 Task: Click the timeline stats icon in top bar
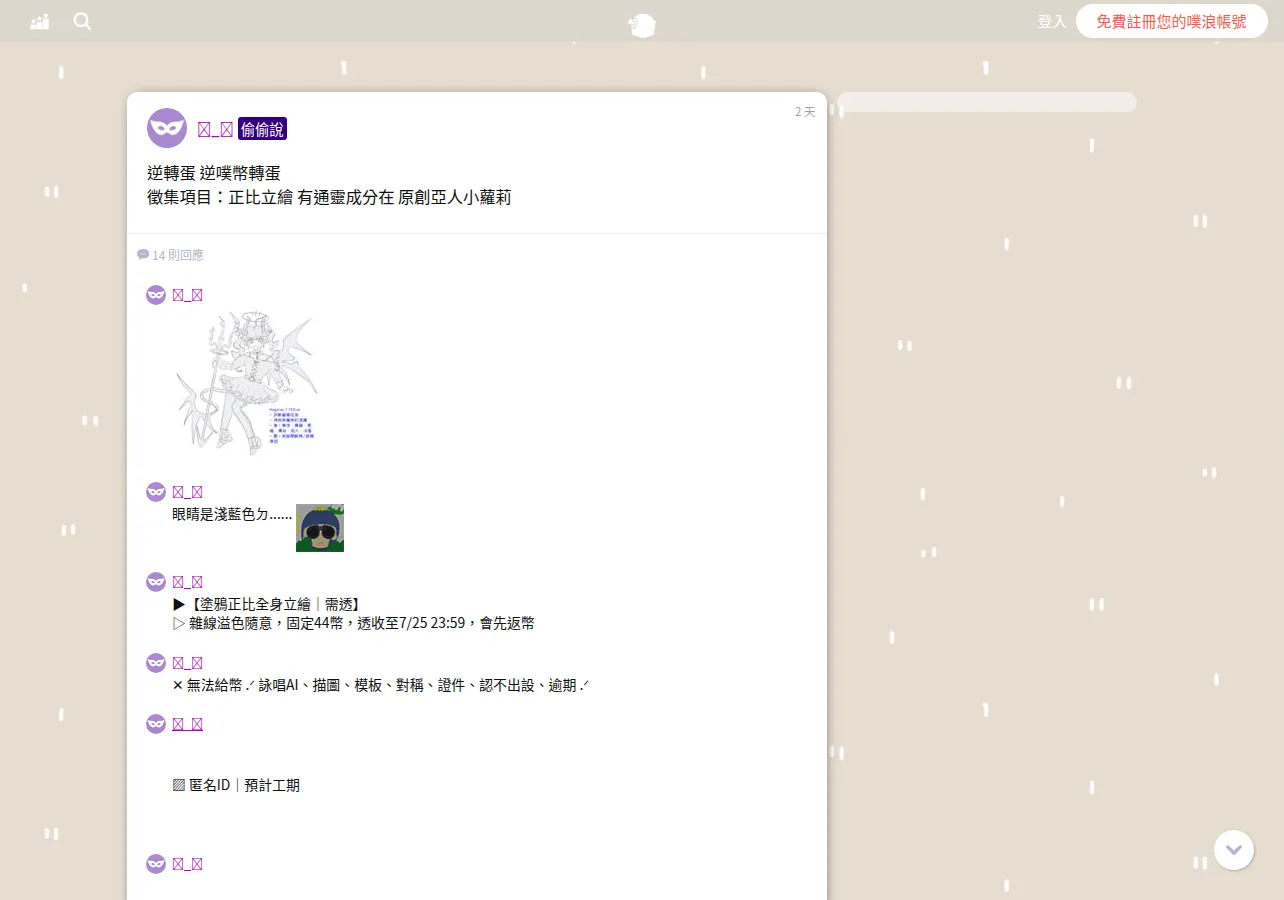tap(40, 21)
